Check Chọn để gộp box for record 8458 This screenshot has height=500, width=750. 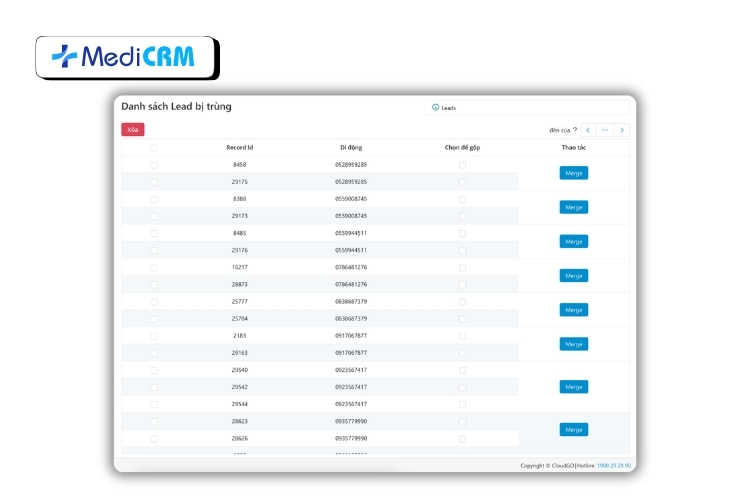pyautogui.click(x=462, y=165)
